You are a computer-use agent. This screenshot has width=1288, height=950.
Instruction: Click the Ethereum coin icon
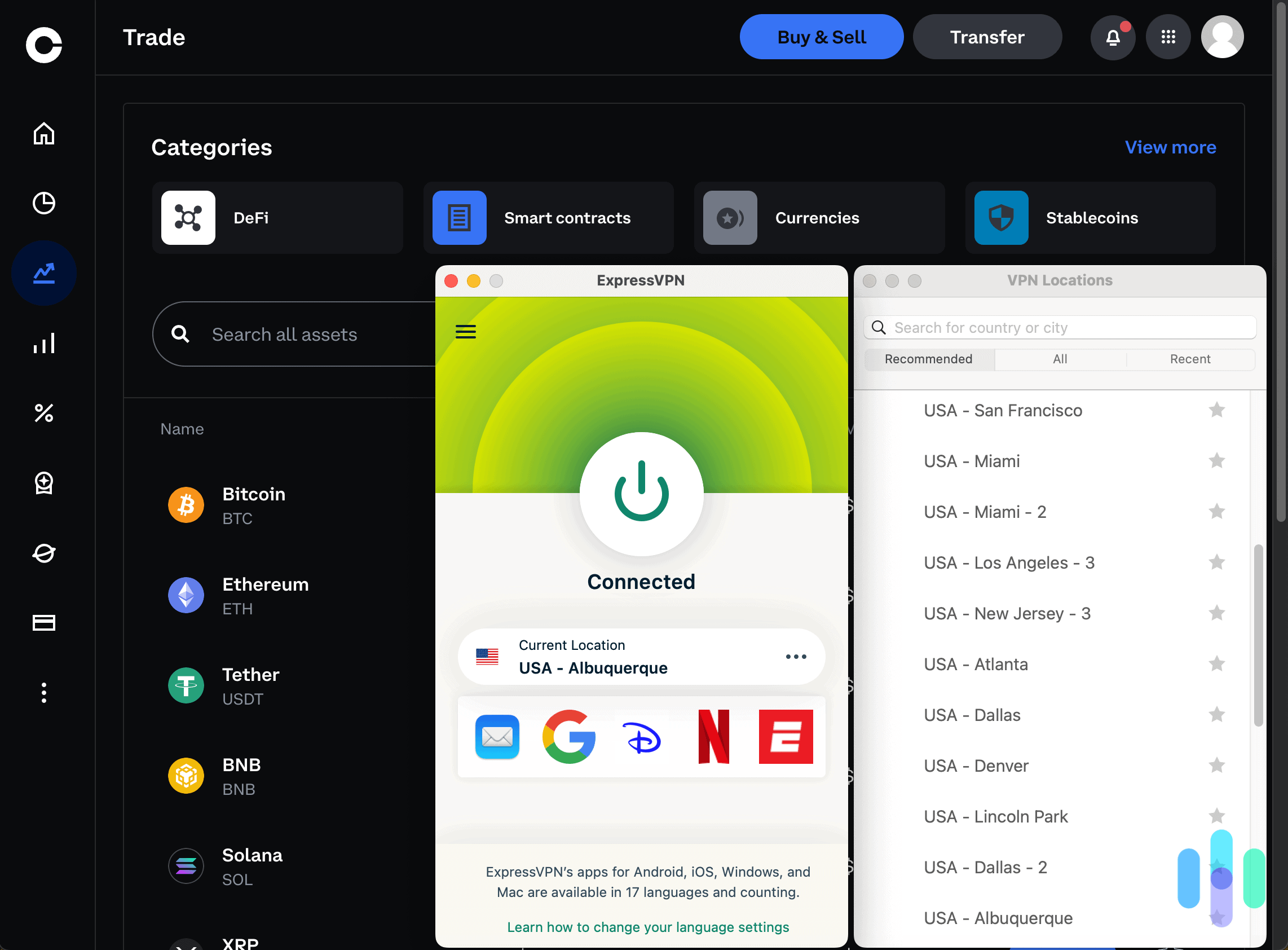[x=186, y=596]
